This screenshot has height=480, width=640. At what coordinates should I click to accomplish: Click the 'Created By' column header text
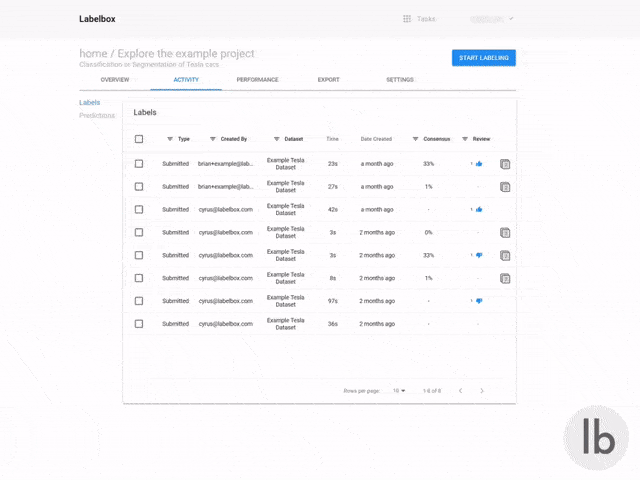(x=234, y=139)
